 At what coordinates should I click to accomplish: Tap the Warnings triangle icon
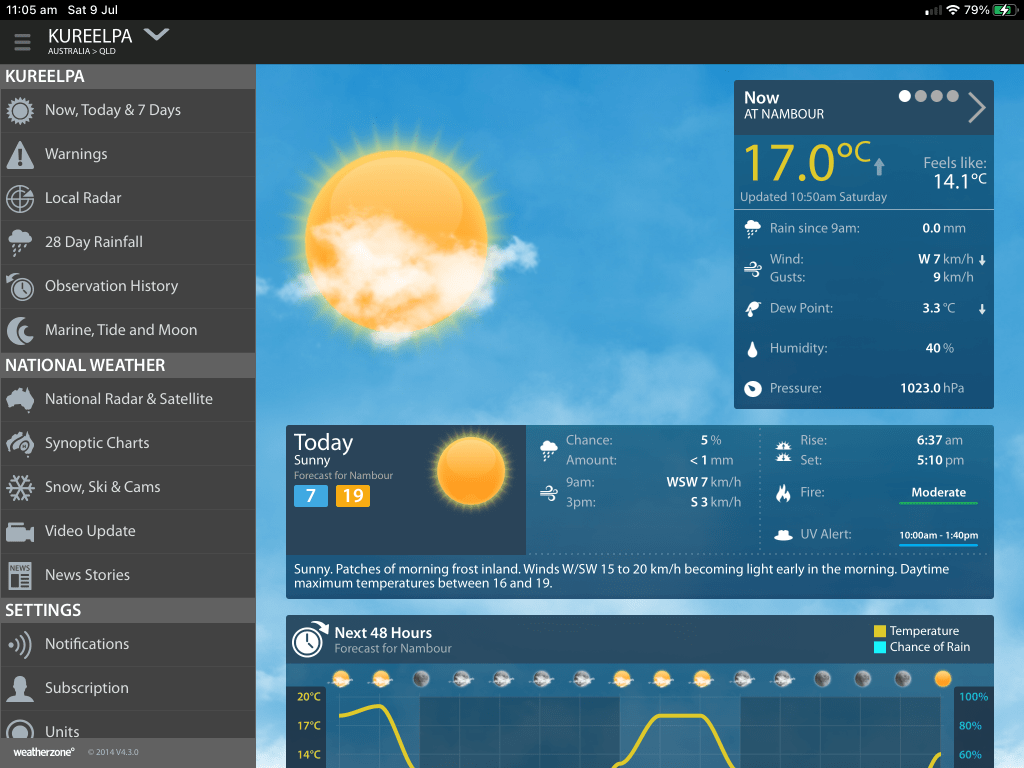[x=20, y=154]
